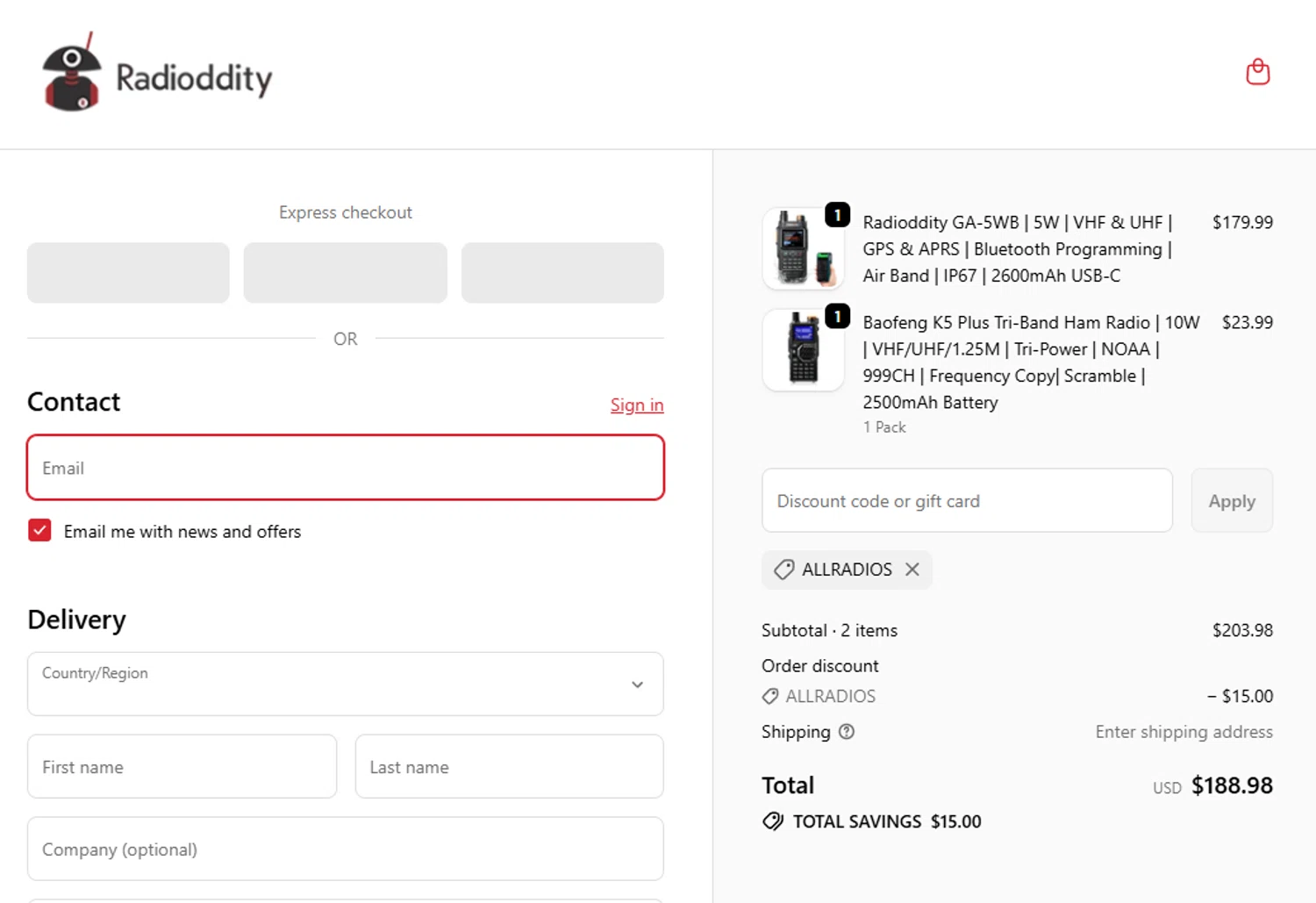Click the Sign in link
Image resolution: width=1316 pixels, height=903 pixels.
pos(637,405)
